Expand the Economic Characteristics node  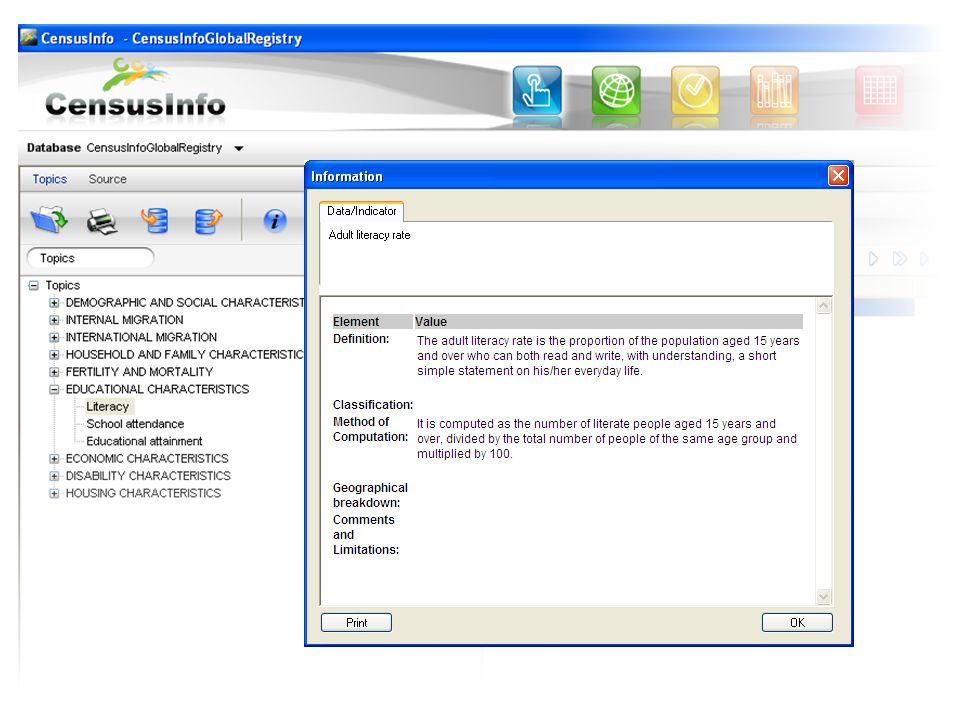pos(54,459)
